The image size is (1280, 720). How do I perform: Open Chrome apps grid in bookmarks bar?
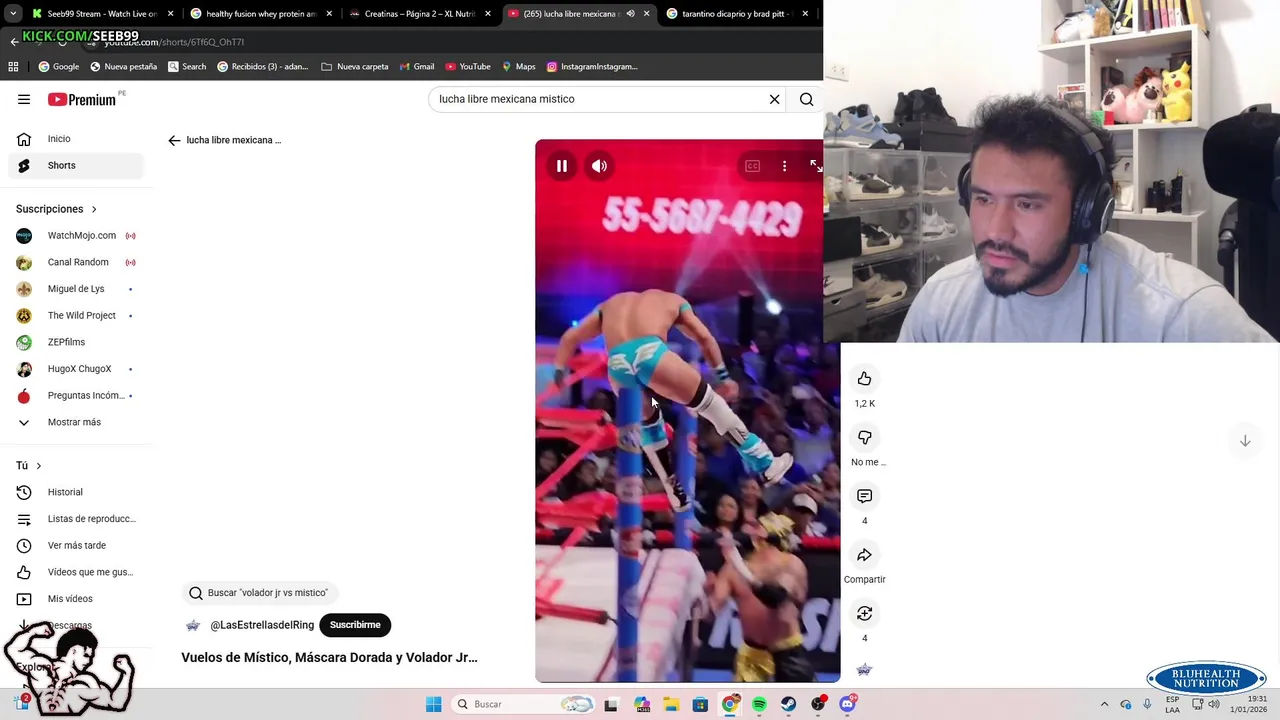pyautogui.click(x=13, y=67)
